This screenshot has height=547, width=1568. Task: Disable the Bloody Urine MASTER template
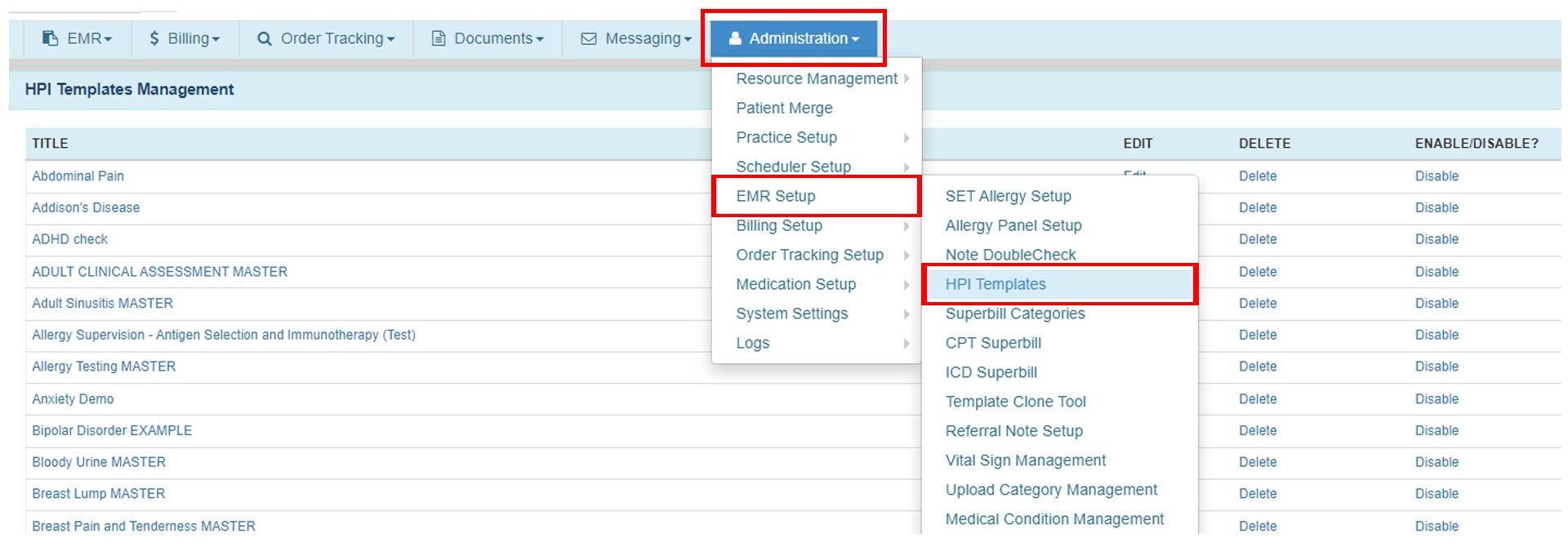[1437, 462]
